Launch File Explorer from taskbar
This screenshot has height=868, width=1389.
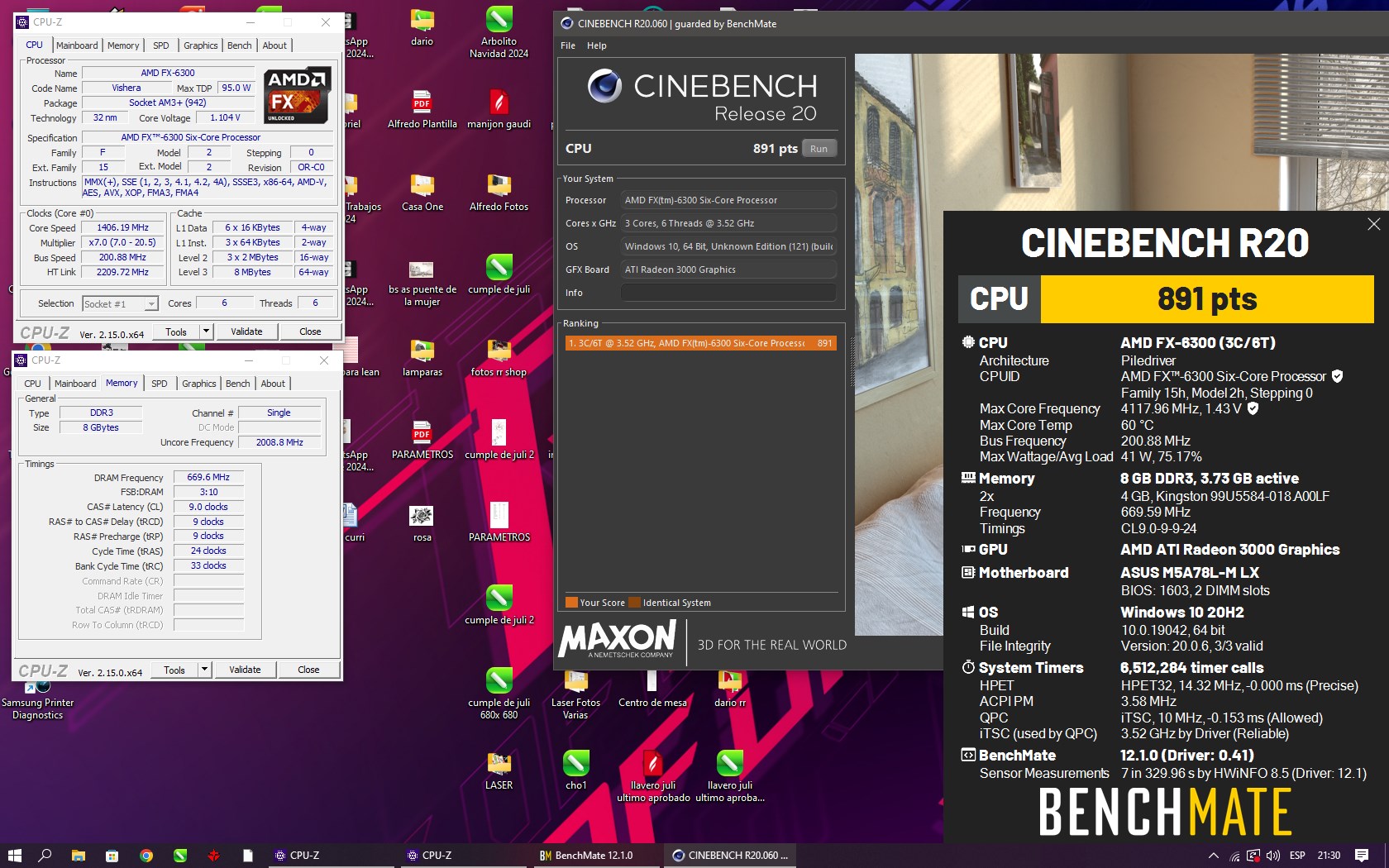coord(79,856)
